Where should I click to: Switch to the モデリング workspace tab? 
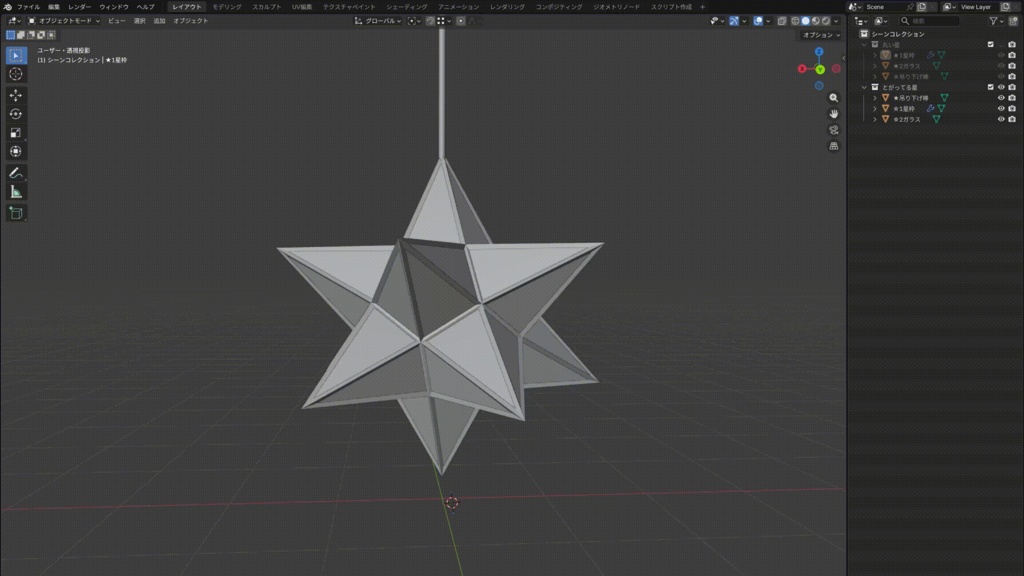227,6
